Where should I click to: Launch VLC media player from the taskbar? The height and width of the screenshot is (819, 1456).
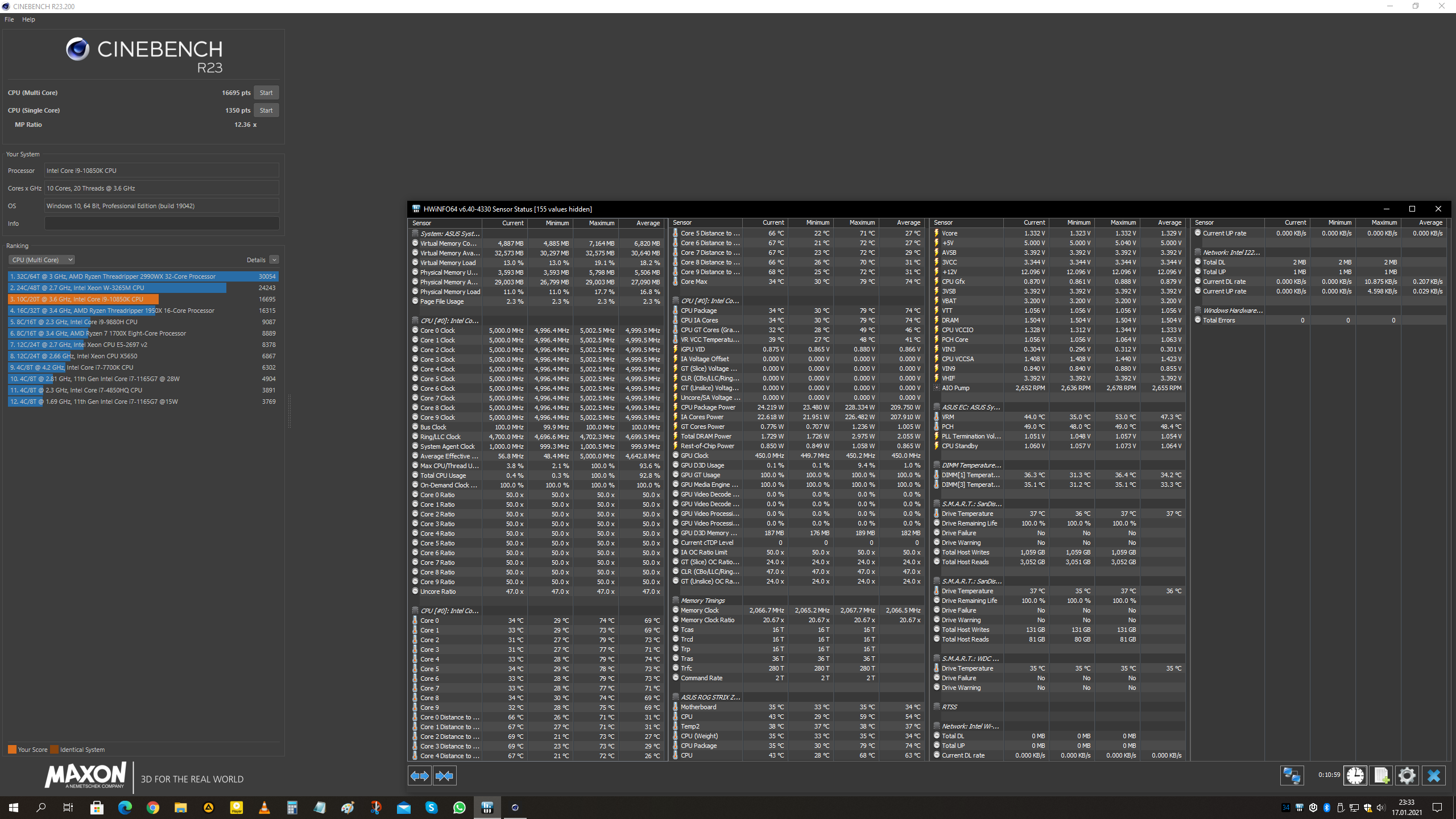(x=264, y=808)
